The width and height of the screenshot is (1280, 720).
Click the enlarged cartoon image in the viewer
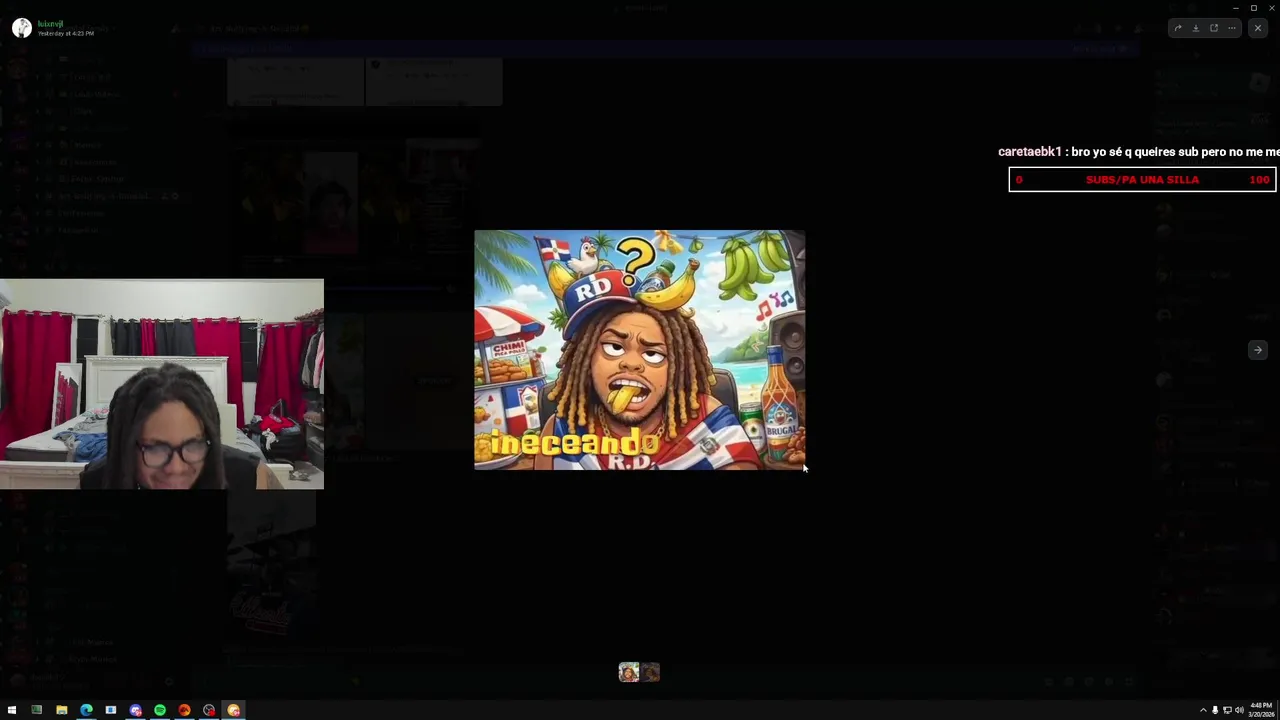click(x=639, y=350)
